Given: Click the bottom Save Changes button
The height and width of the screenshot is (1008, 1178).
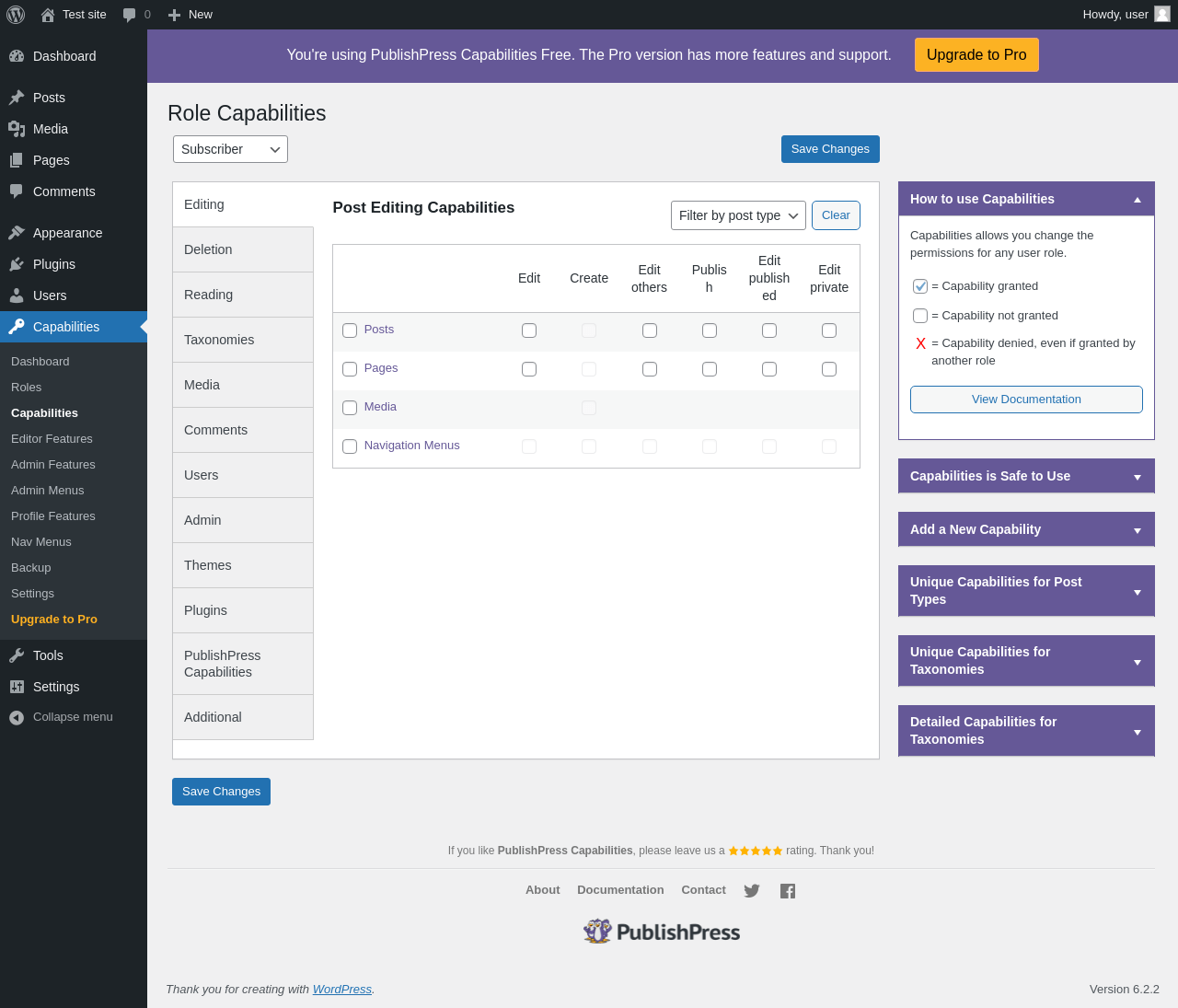Looking at the screenshot, I should [x=221, y=792].
